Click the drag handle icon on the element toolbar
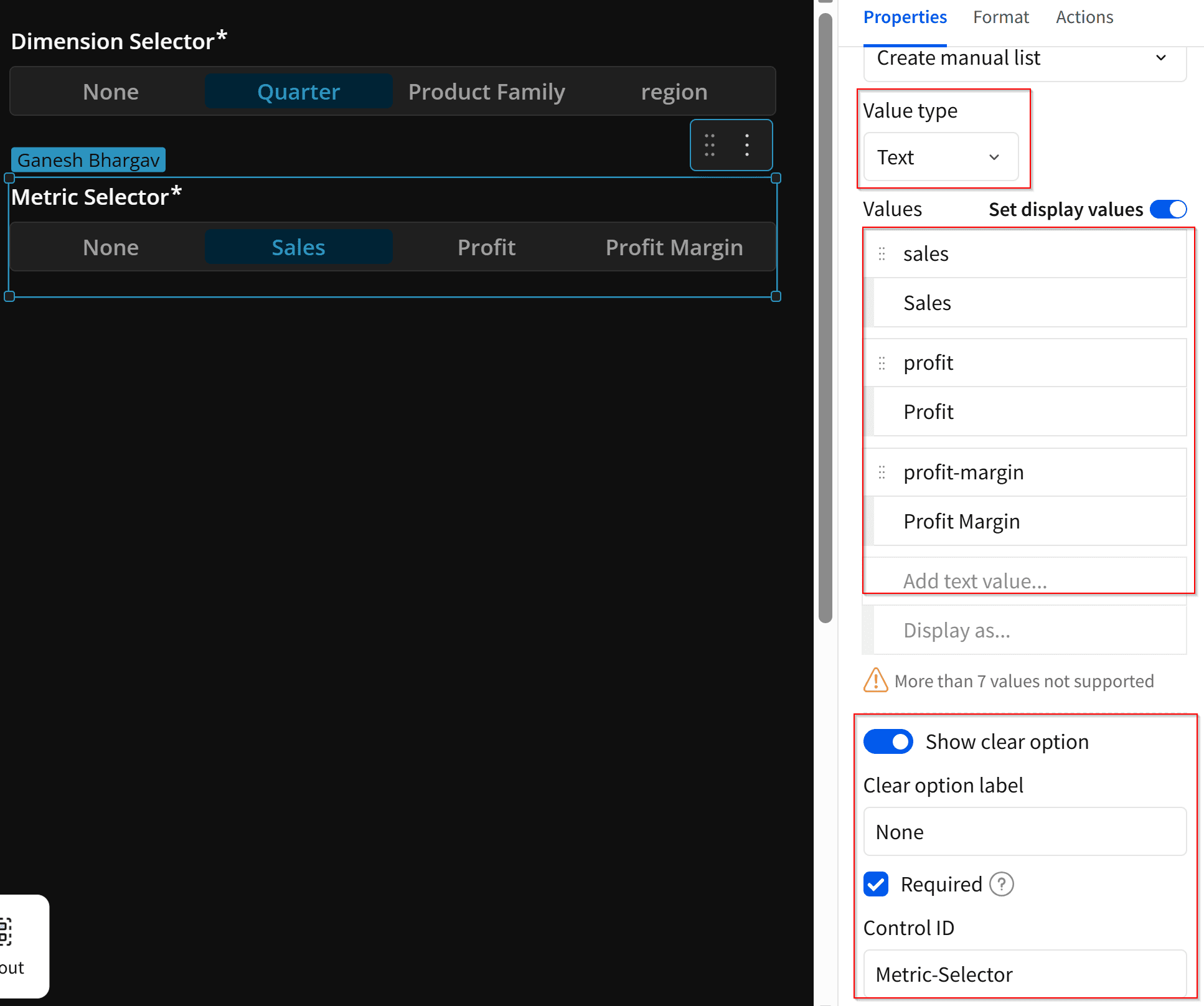Image resolution: width=1204 pixels, height=1006 pixels. click(x=710, y=145)
